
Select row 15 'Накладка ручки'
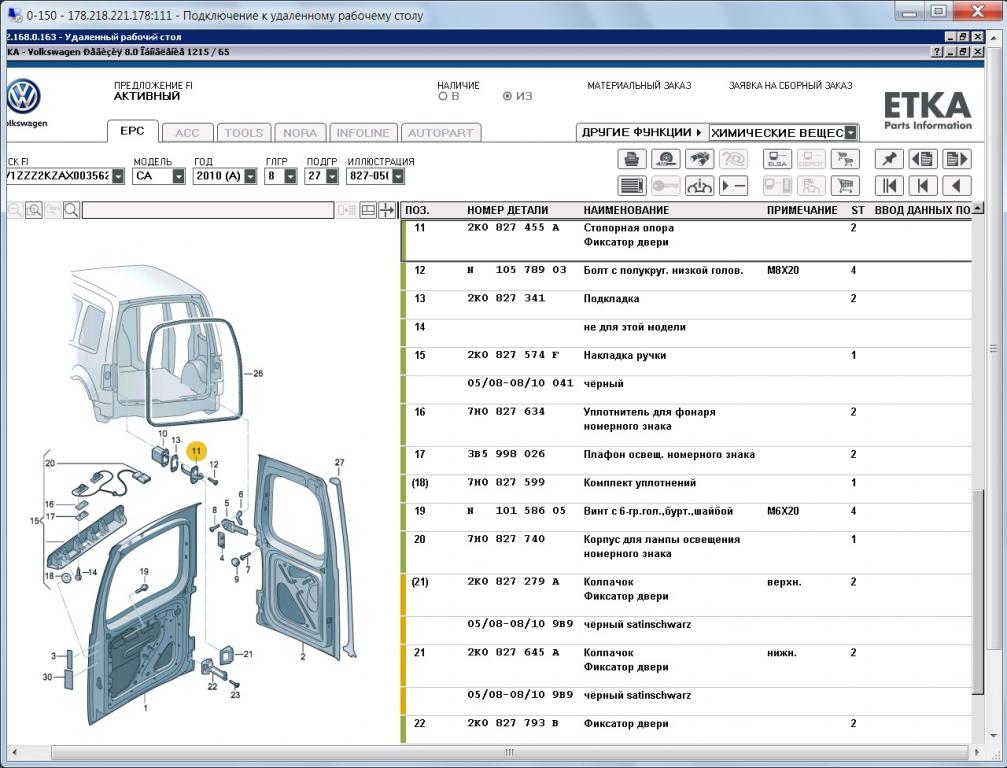tap(686, 362)
